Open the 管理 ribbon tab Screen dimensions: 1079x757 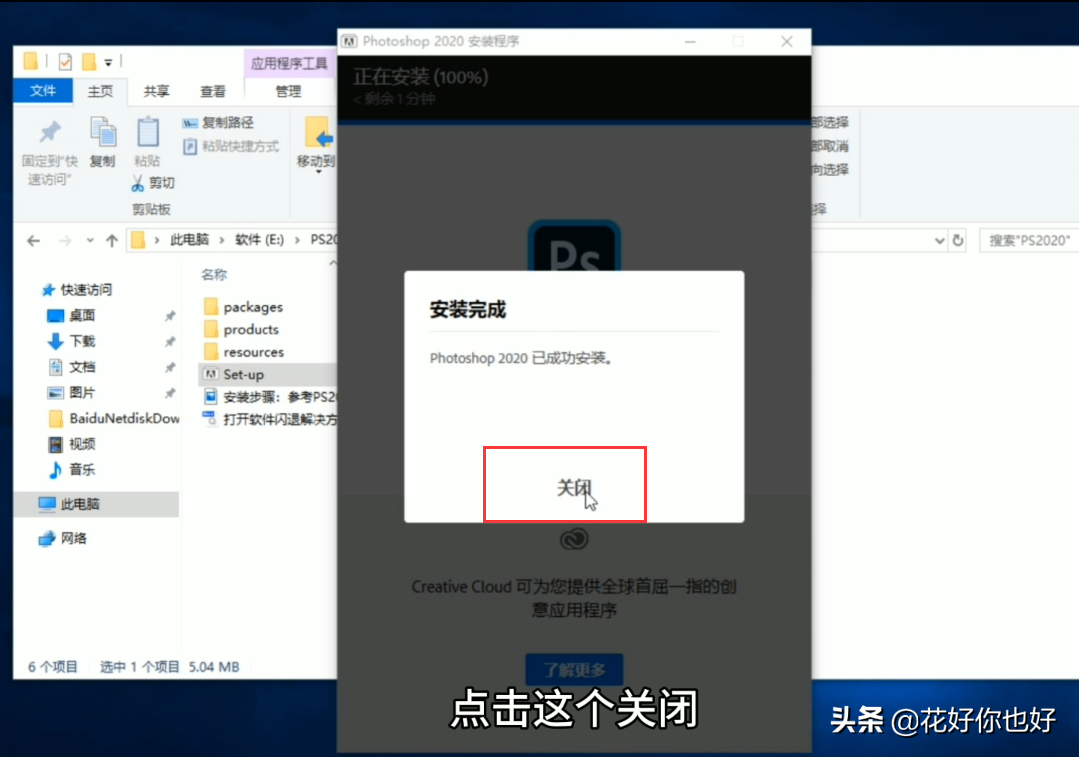point(288,91)
